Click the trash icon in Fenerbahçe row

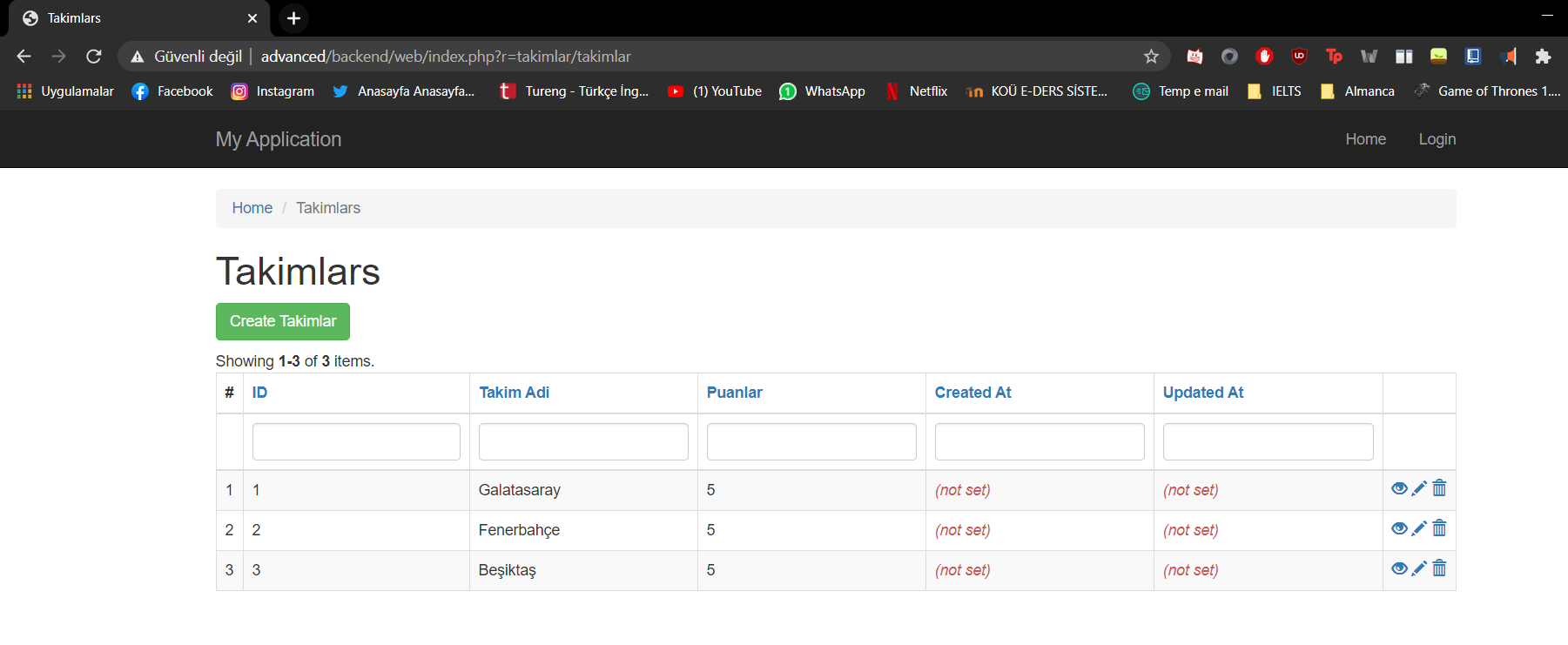click(1439, 528)
